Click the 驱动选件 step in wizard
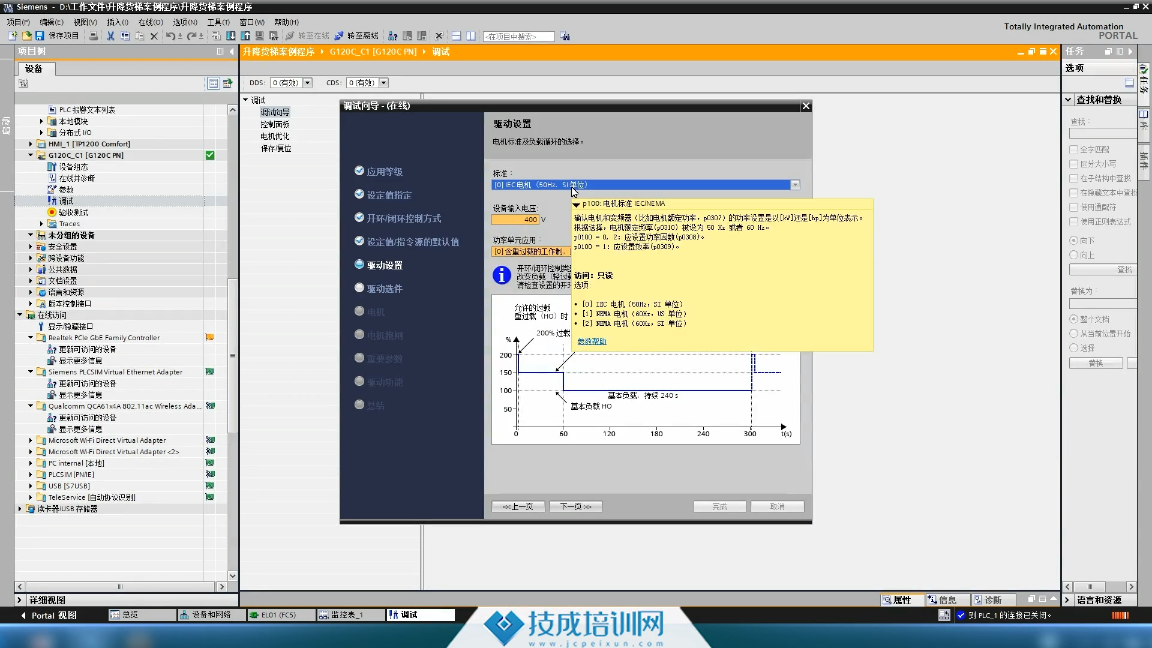Screen dimensions: 1152x648 click(x=384, y=289)
